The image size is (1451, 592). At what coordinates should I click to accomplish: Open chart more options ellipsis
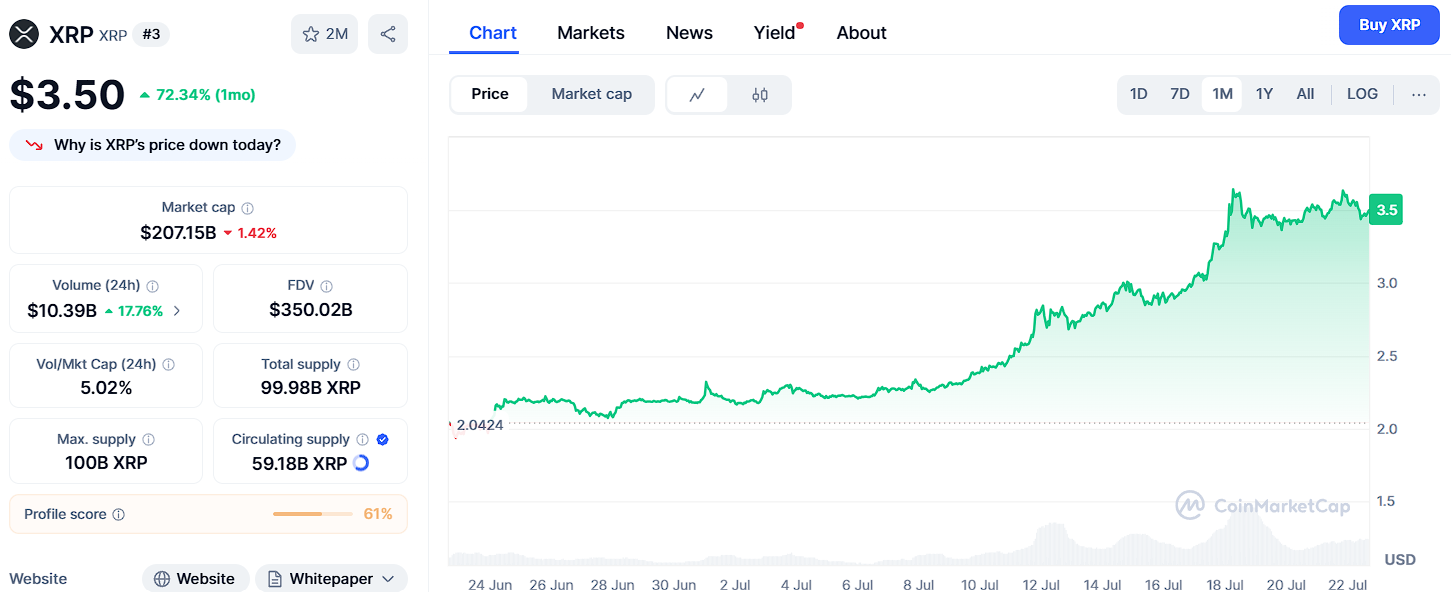click(x=1419, y=95)
